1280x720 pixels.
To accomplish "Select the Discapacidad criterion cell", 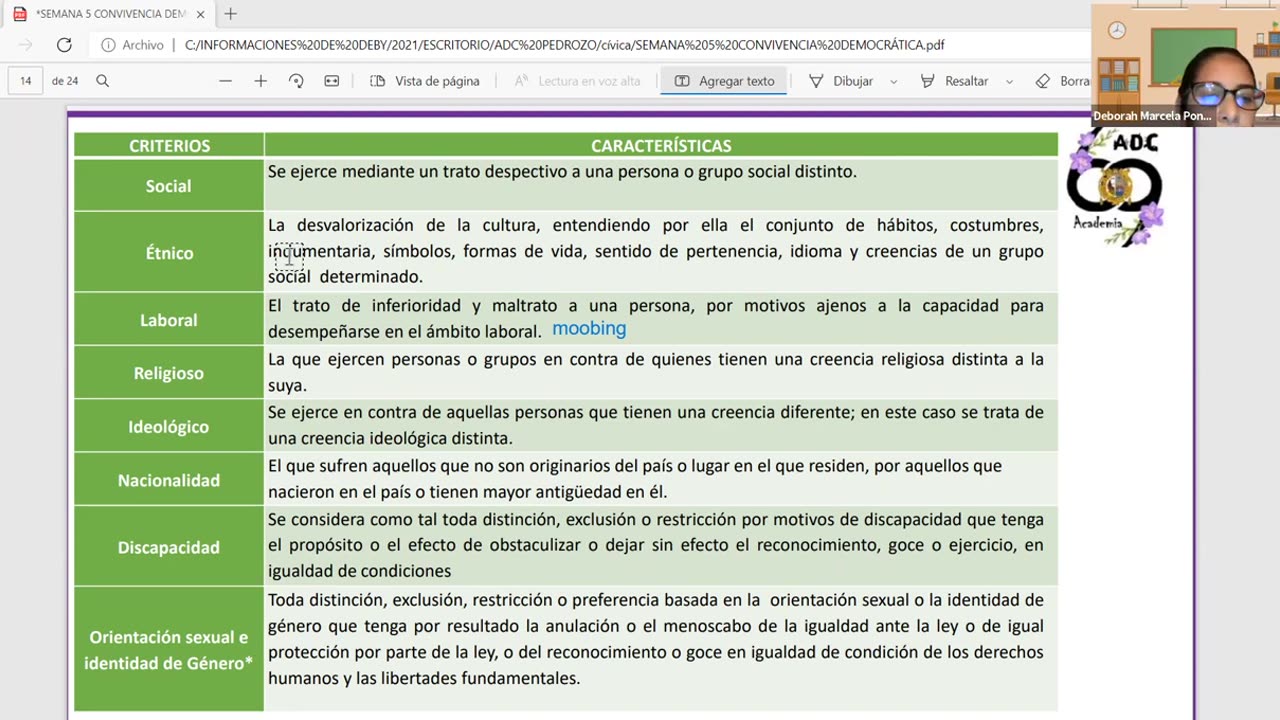I will coord(169,547).
